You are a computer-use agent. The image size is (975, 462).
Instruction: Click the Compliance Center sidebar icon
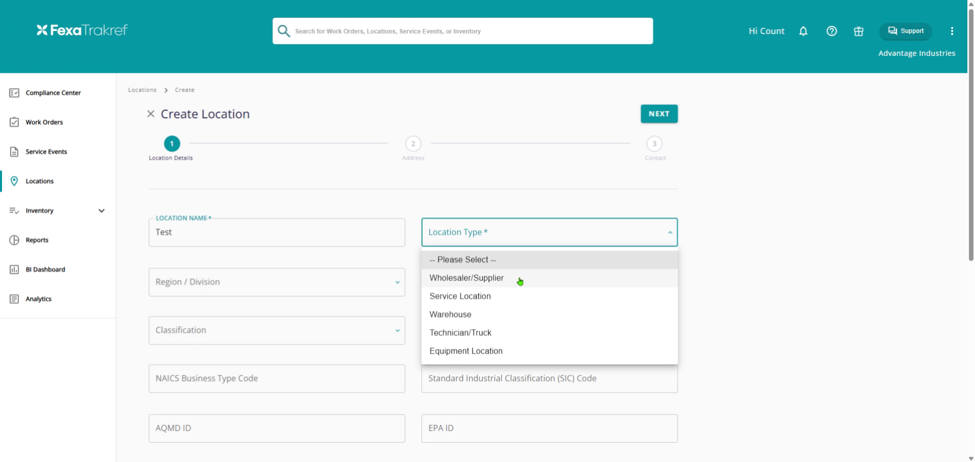tap(14, 93)
